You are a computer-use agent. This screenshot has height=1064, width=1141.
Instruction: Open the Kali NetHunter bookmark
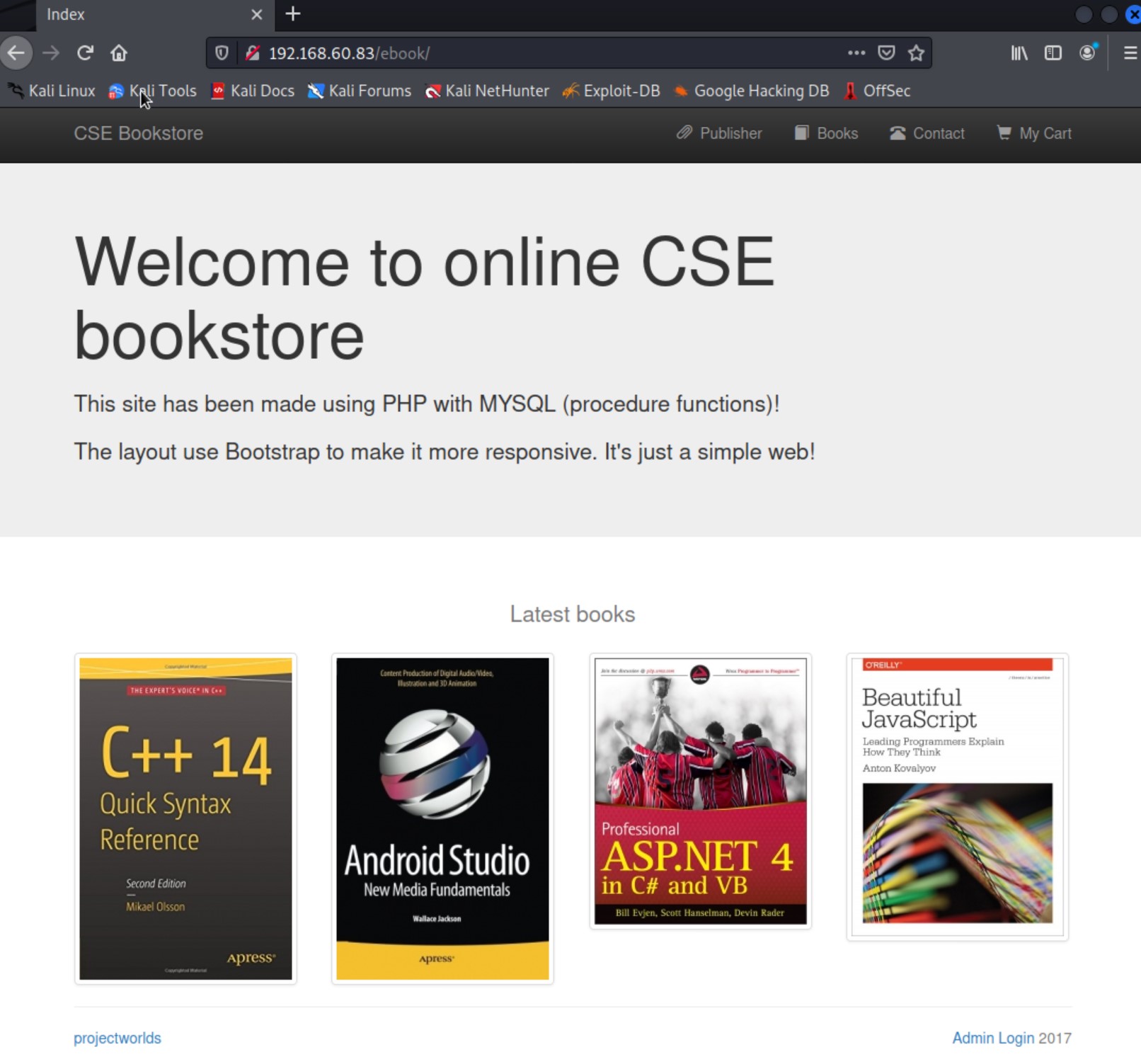(487, 91)
